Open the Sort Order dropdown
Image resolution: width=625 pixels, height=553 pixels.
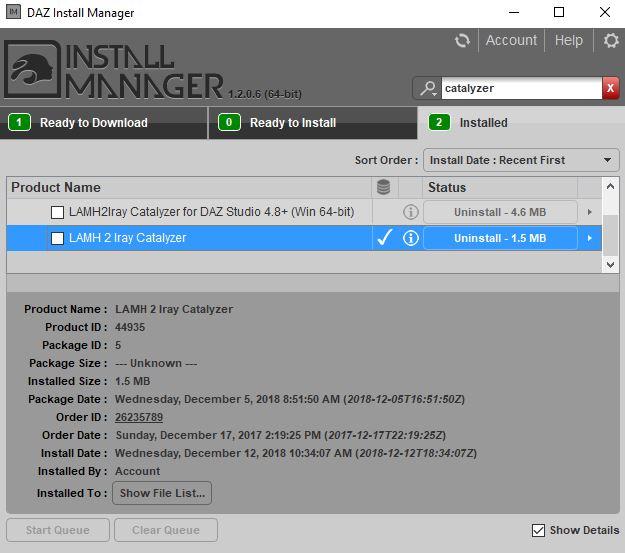(521, 160)
